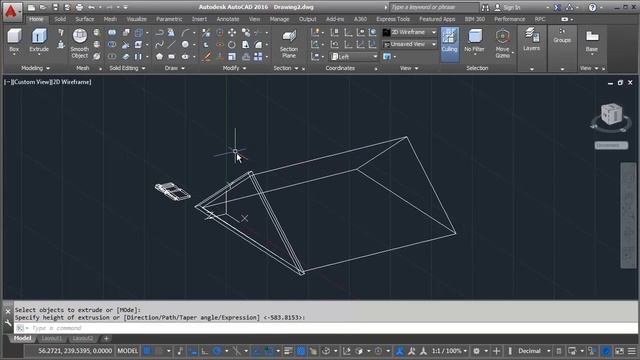Expand the Modeling panel

tap(36, 68)
